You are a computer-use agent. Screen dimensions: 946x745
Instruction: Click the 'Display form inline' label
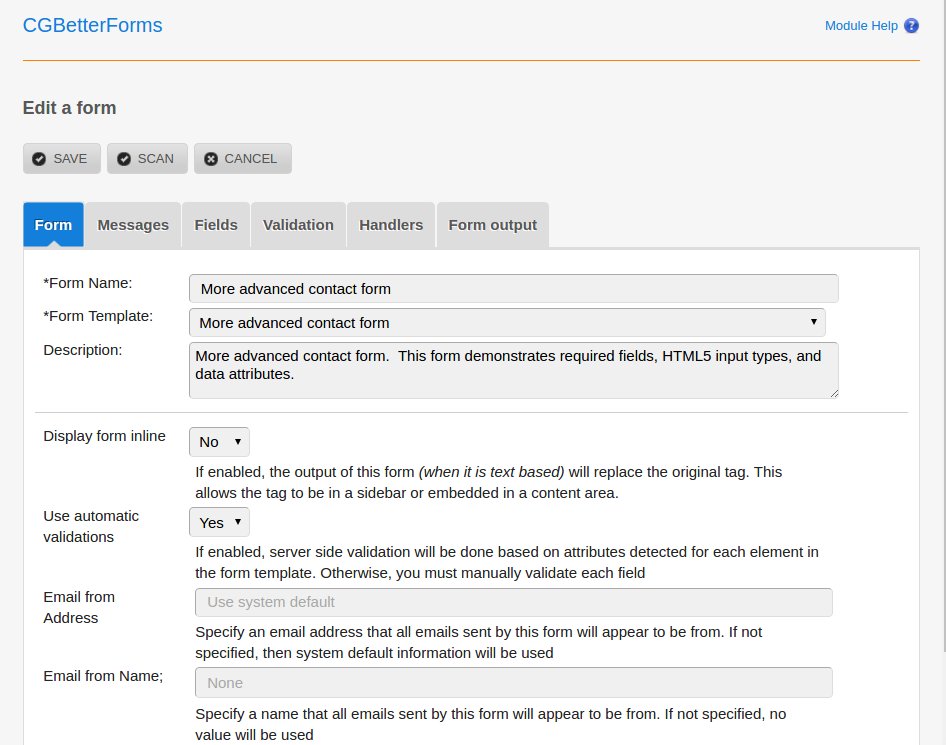click(104, 436)
